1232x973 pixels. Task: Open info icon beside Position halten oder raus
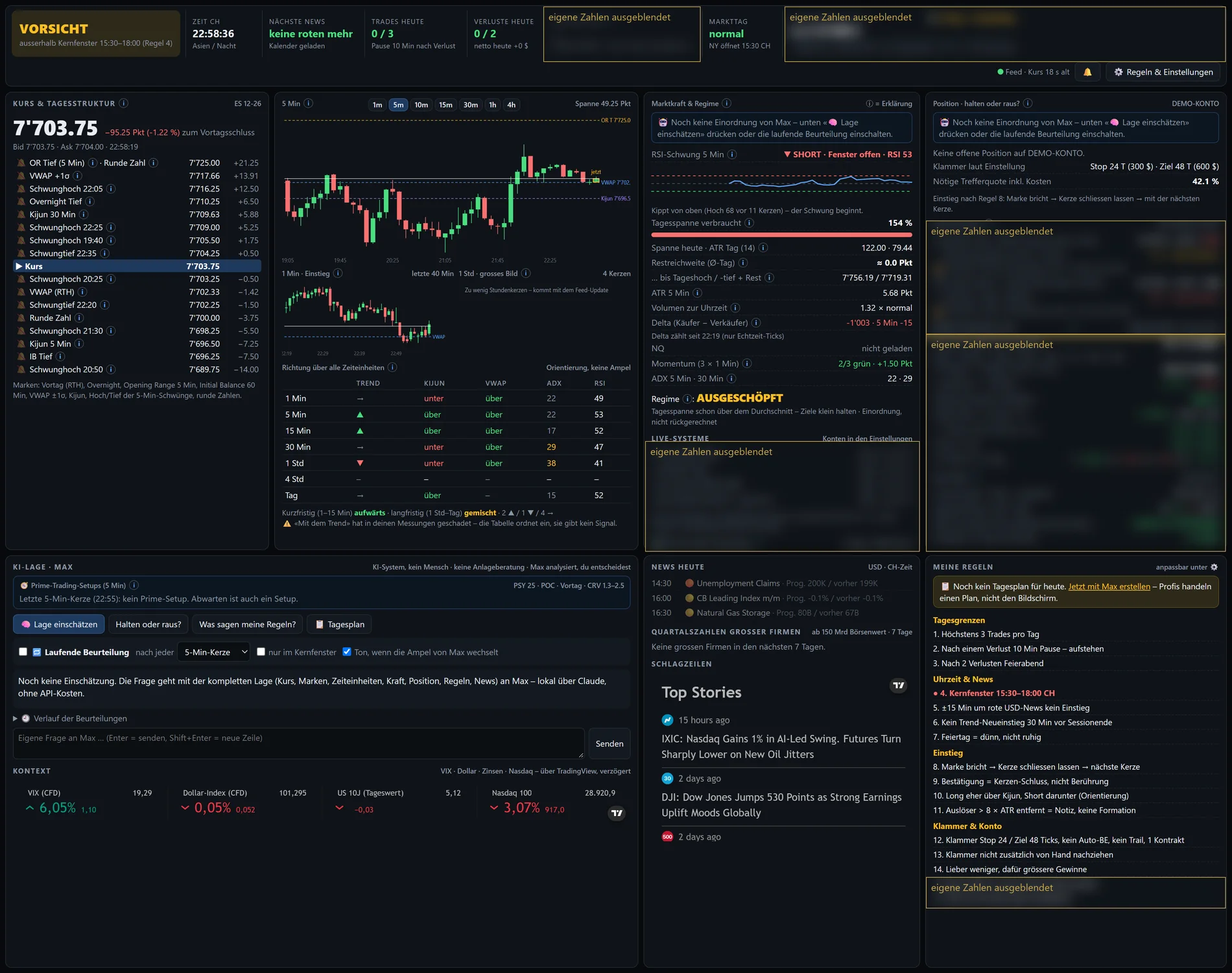pyautogui.click(x=1028, y=103)
